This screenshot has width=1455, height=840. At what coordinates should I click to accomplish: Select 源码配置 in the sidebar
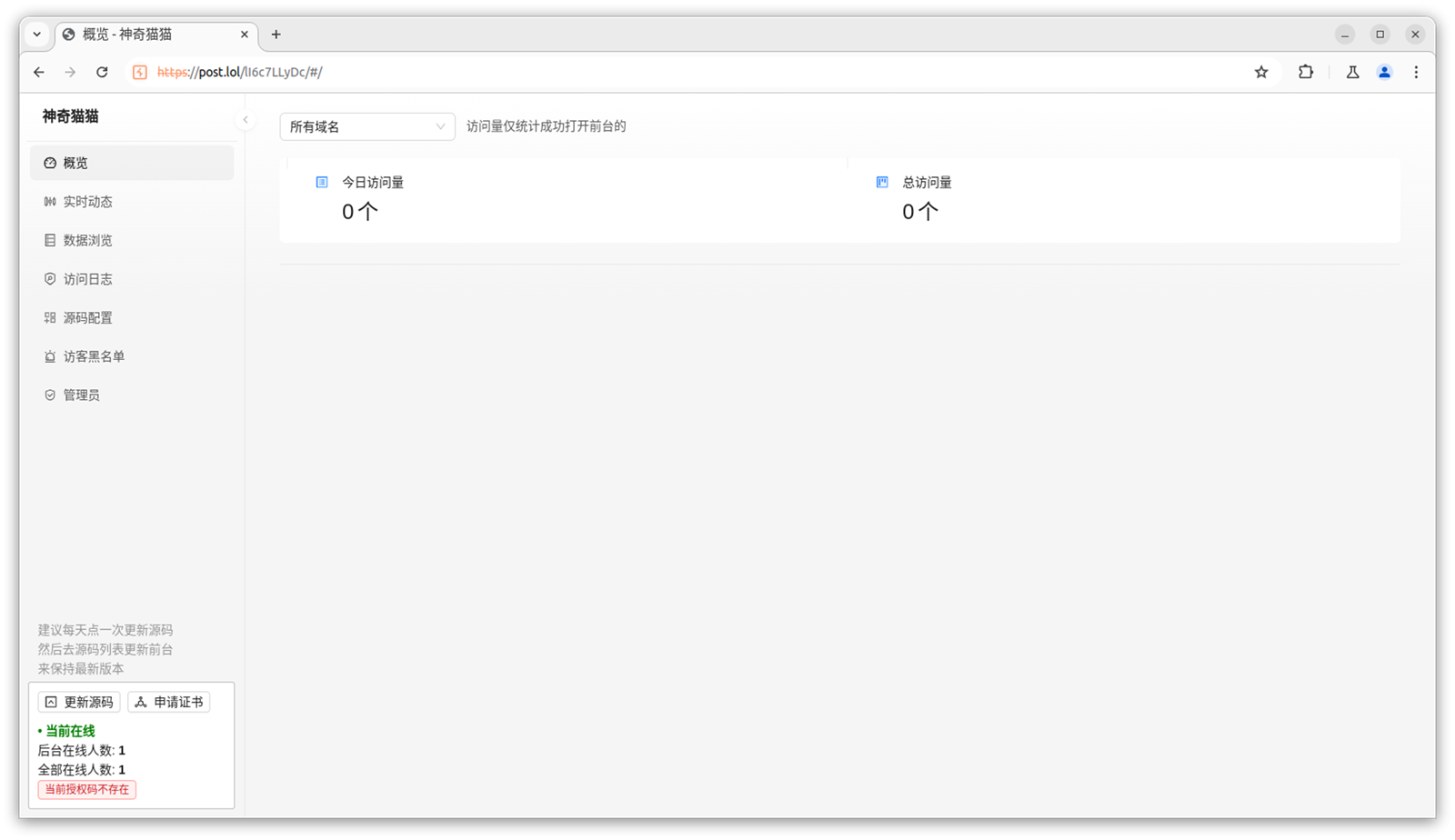point(132,317)
